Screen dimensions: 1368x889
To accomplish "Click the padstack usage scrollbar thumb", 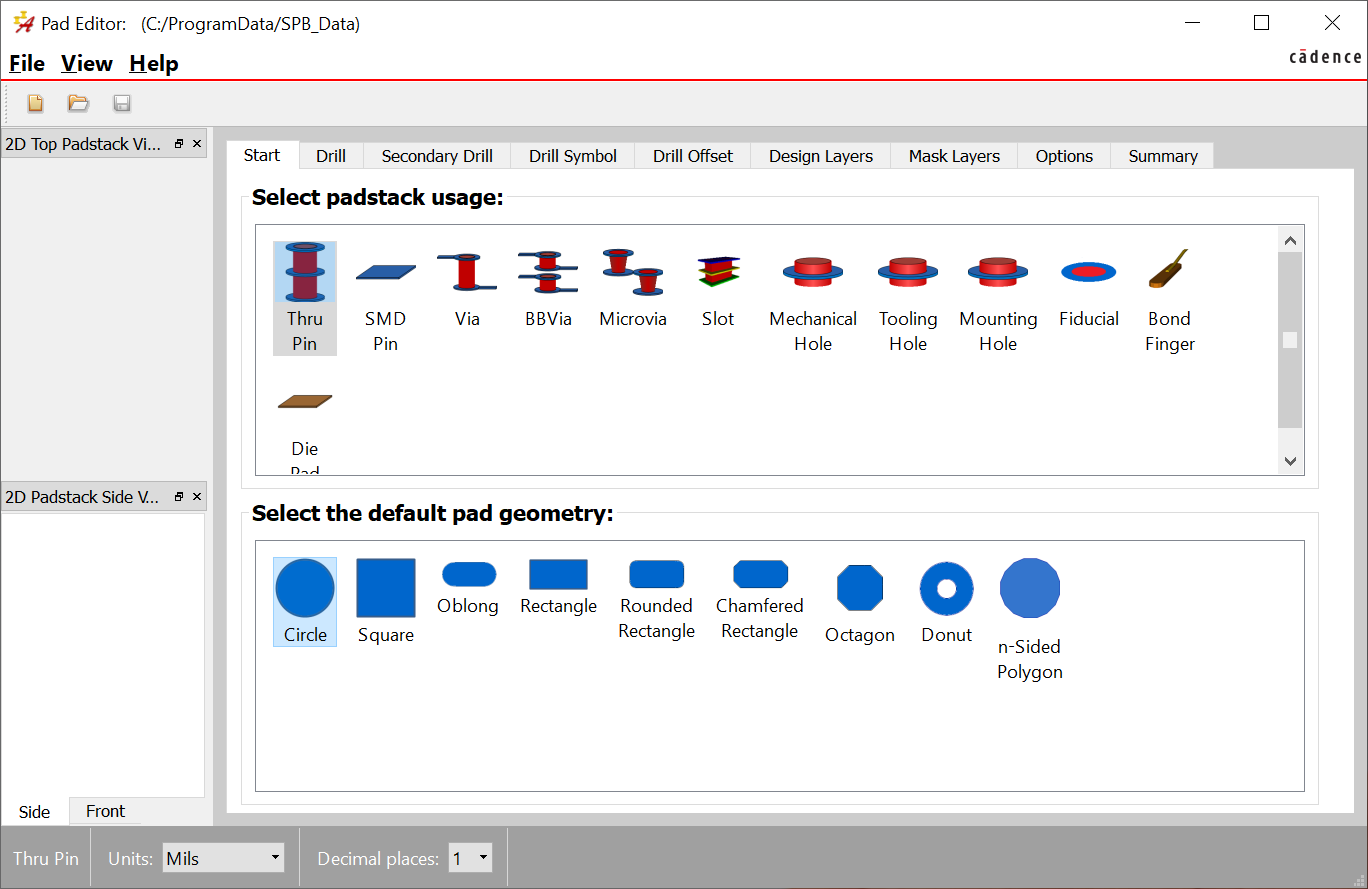I will tap(1290, 340).
